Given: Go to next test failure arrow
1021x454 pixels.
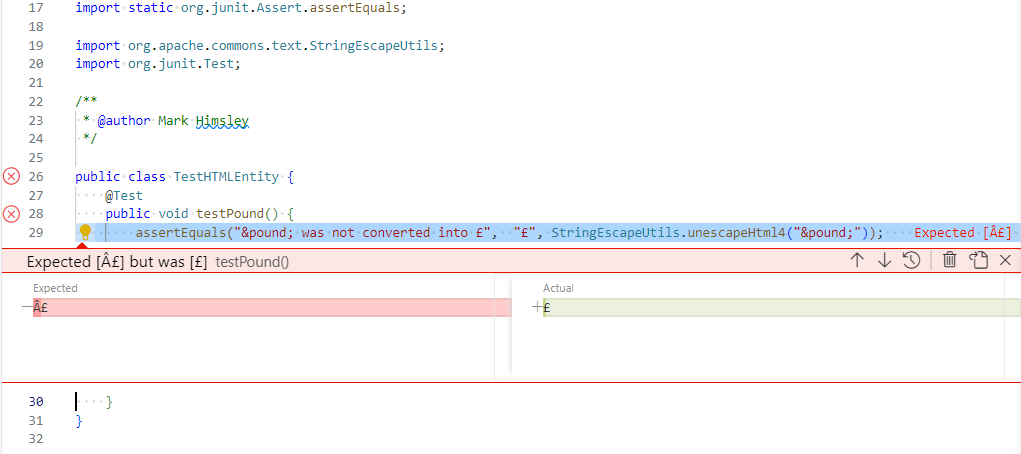Looking at the screenshot, I should [x=884, y=261].
